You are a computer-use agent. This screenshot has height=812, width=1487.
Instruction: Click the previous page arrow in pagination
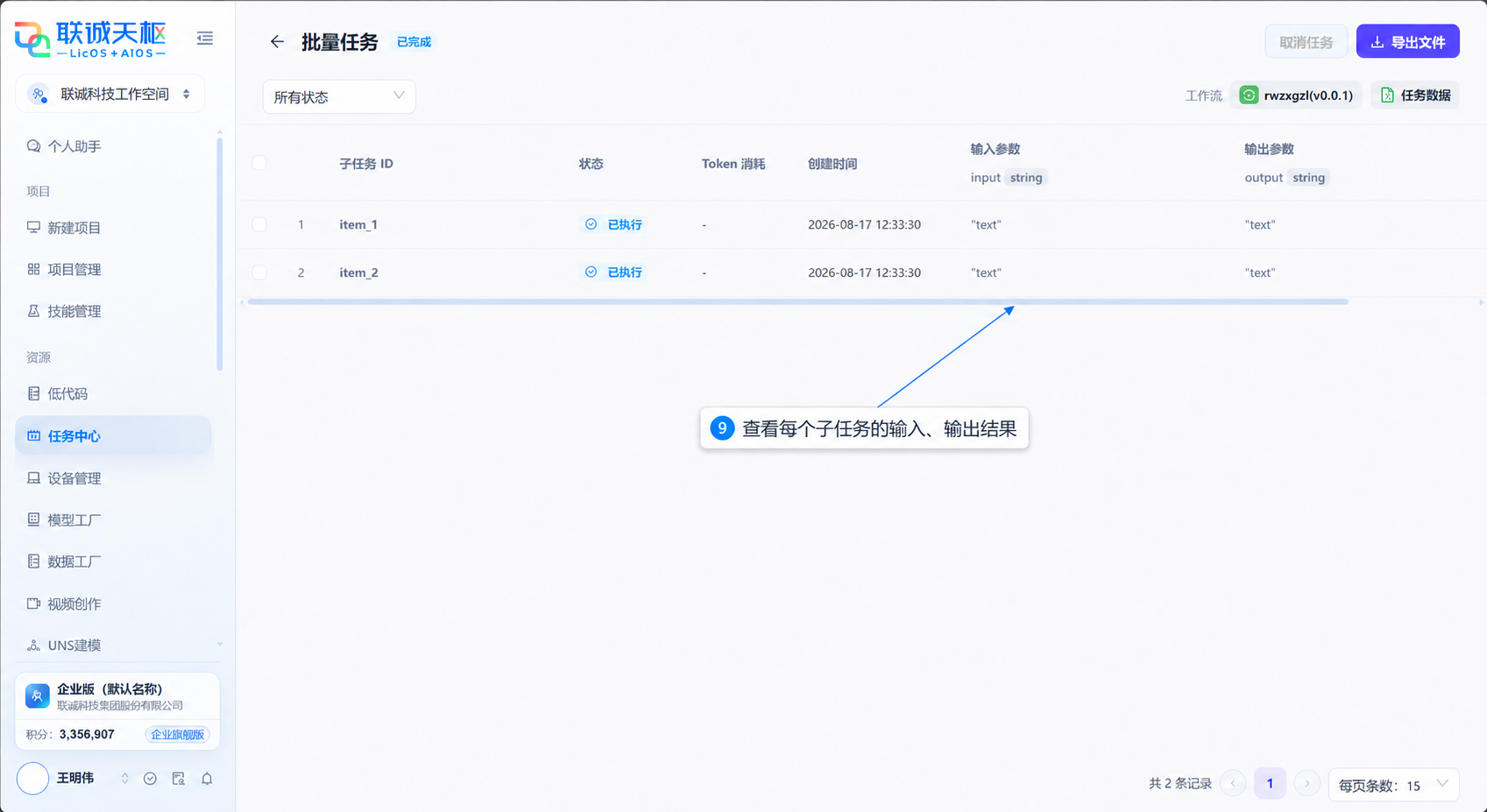(1233, 784)
